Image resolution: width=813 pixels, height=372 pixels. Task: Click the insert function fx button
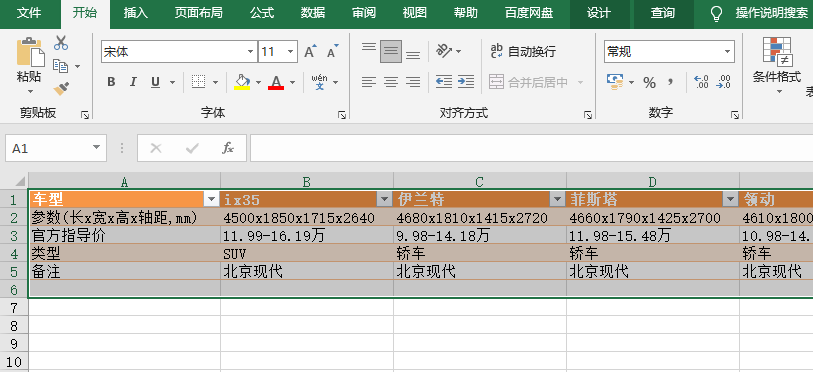pyautogui.click(x=228, y=148)
